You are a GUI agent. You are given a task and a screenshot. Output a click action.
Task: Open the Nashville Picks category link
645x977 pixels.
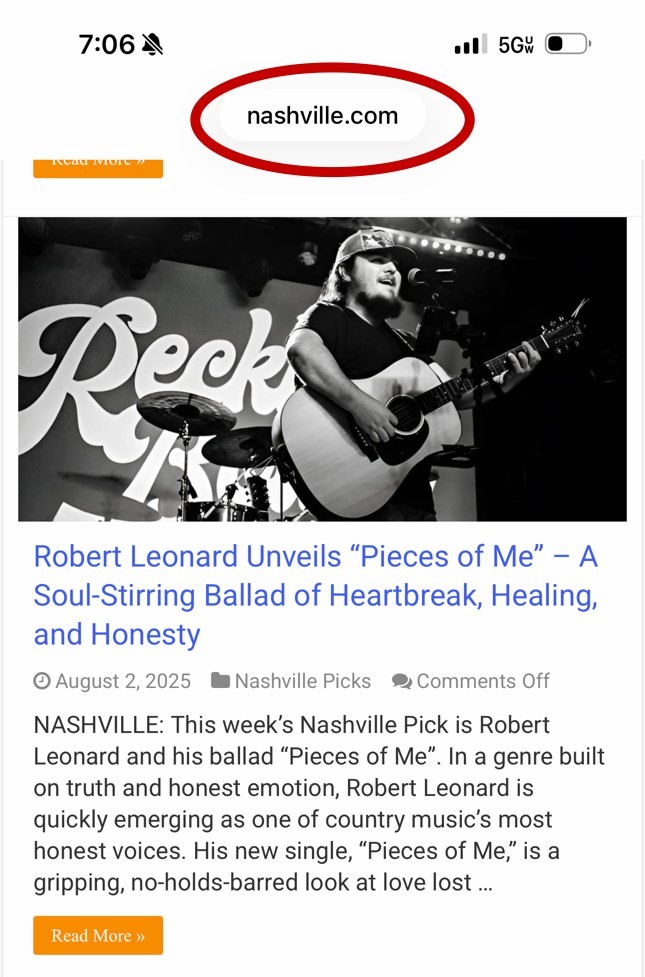[302, 681]
